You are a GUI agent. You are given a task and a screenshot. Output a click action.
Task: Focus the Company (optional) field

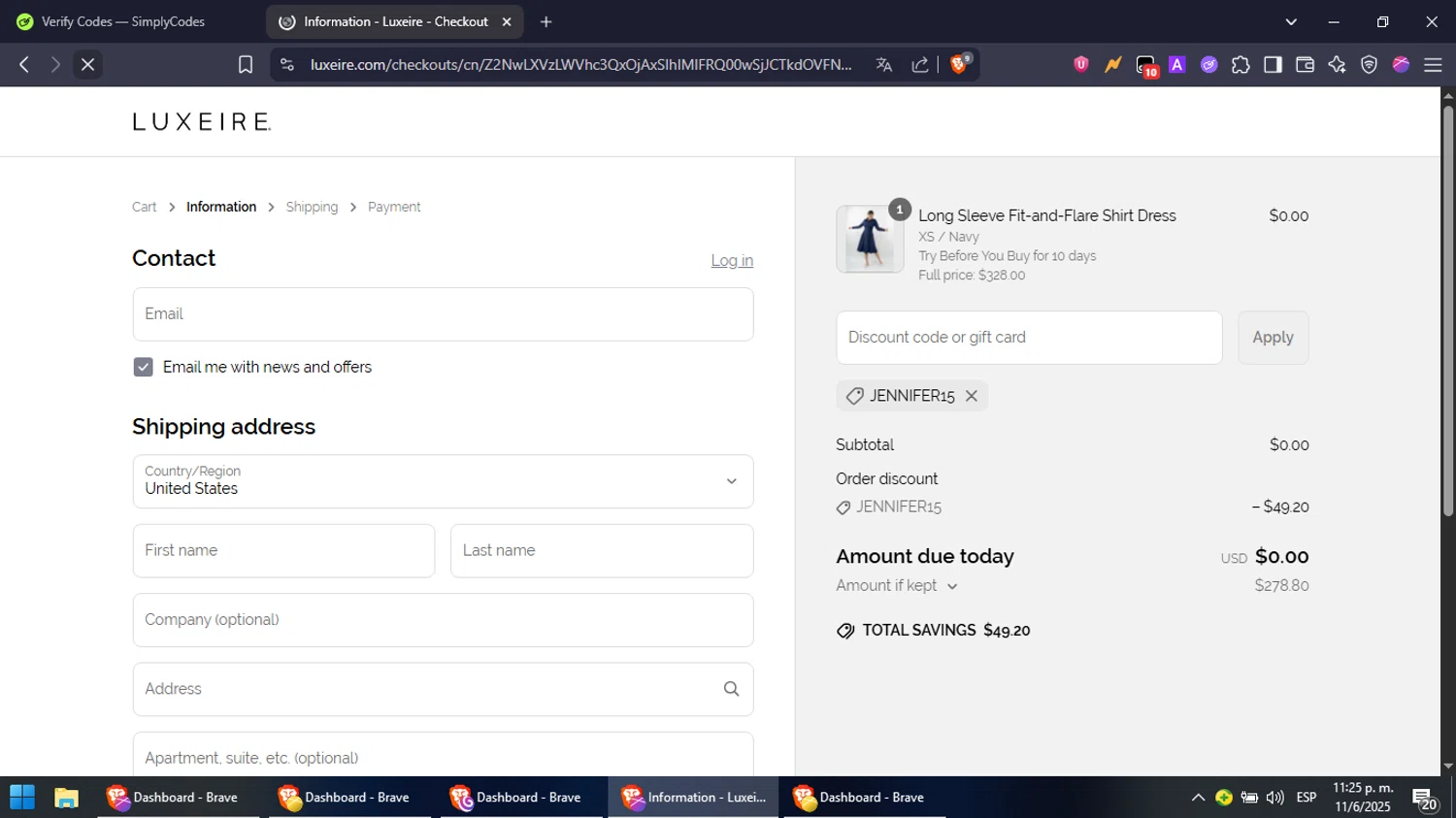[x=443, y=620]
